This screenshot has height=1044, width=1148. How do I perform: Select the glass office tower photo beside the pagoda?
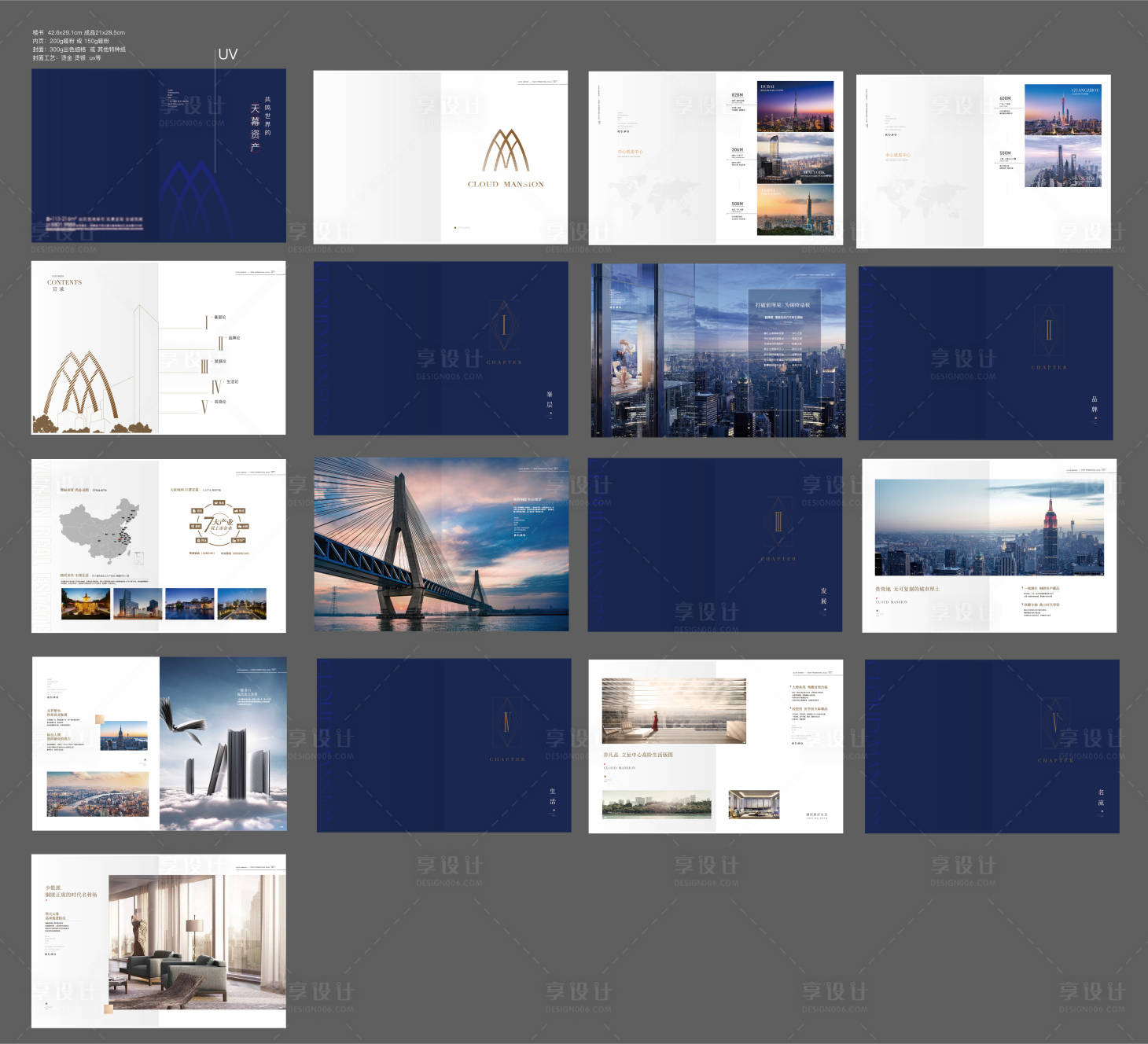138,604
